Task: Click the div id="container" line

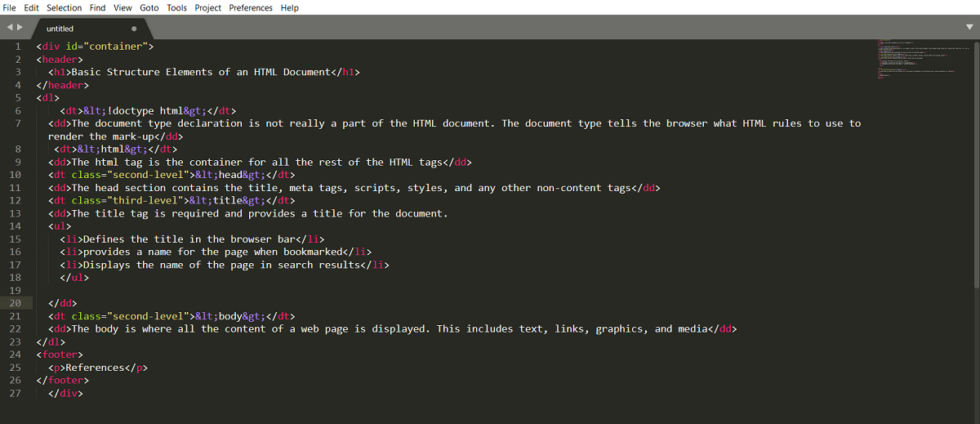Action: click(x=94, y=46)
